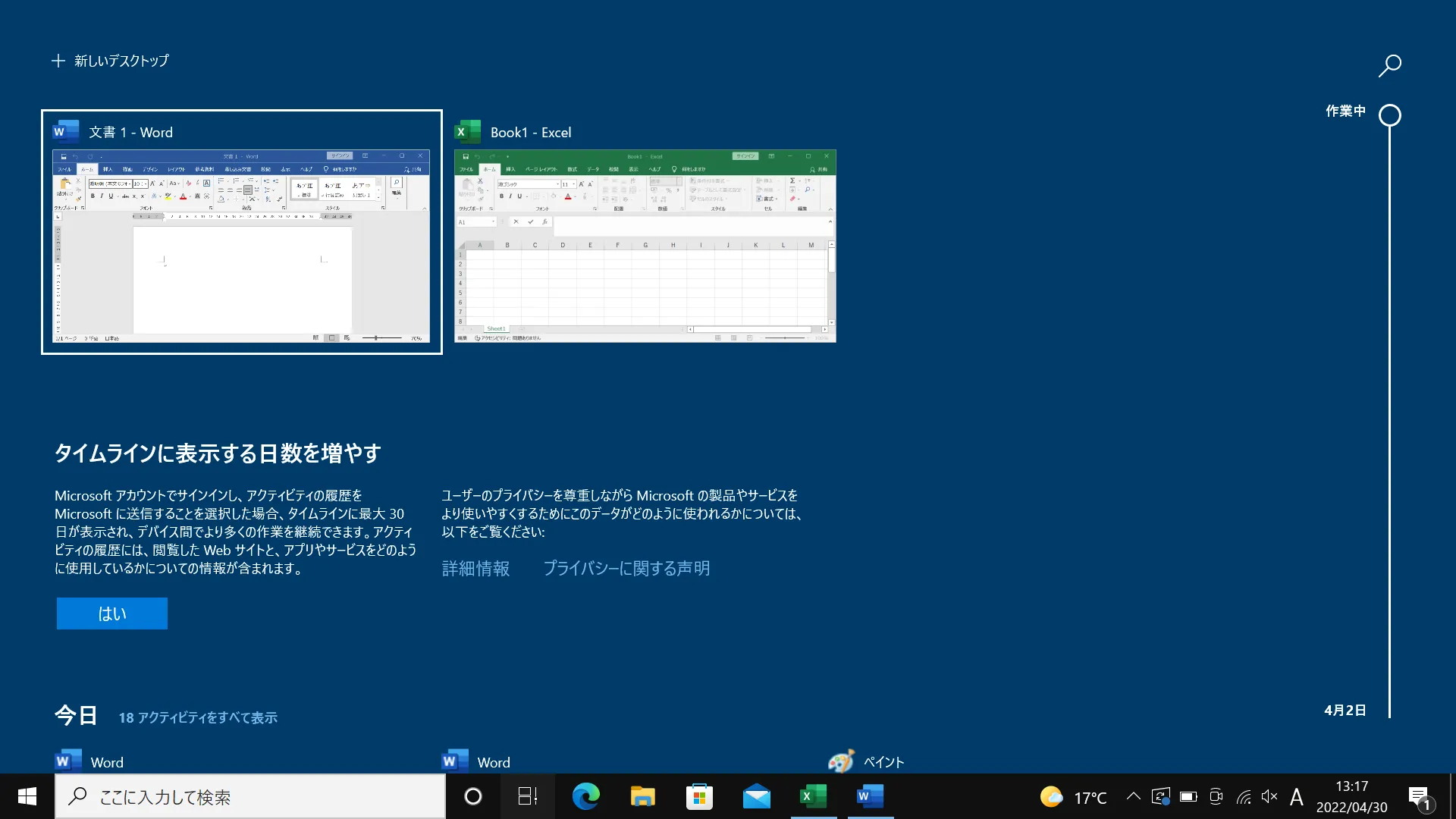Click the sync status tray icon
1456x819 pixels.
click(1160, 796)
